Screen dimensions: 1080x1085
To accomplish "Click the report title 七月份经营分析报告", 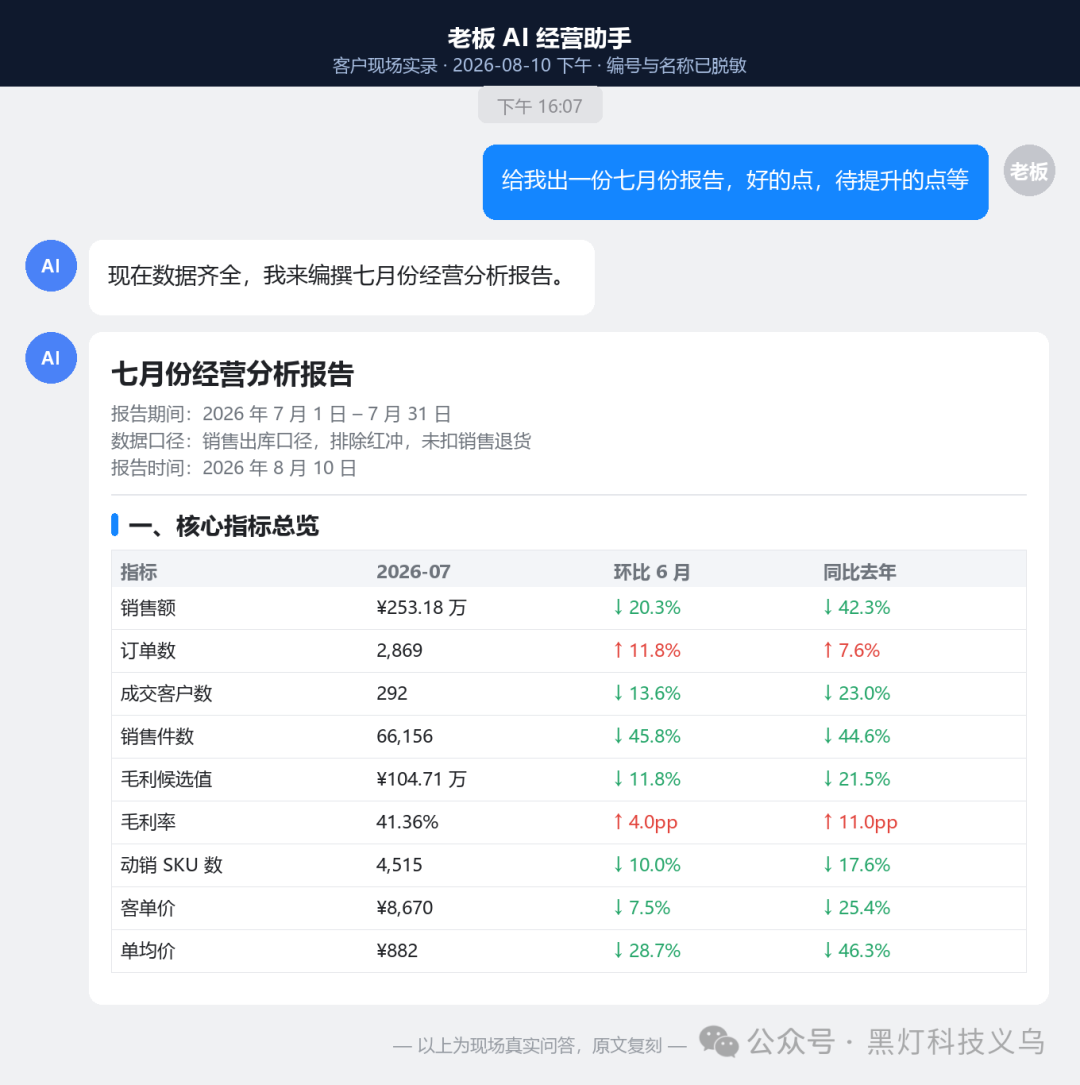I will 232,374.
